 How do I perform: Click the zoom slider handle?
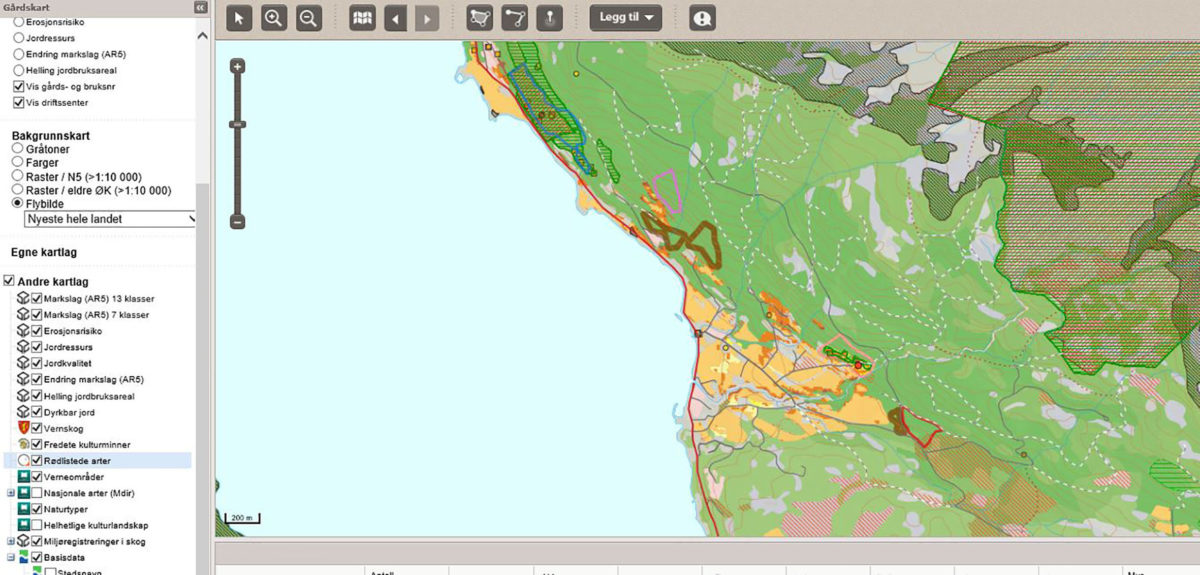point(237,124)
